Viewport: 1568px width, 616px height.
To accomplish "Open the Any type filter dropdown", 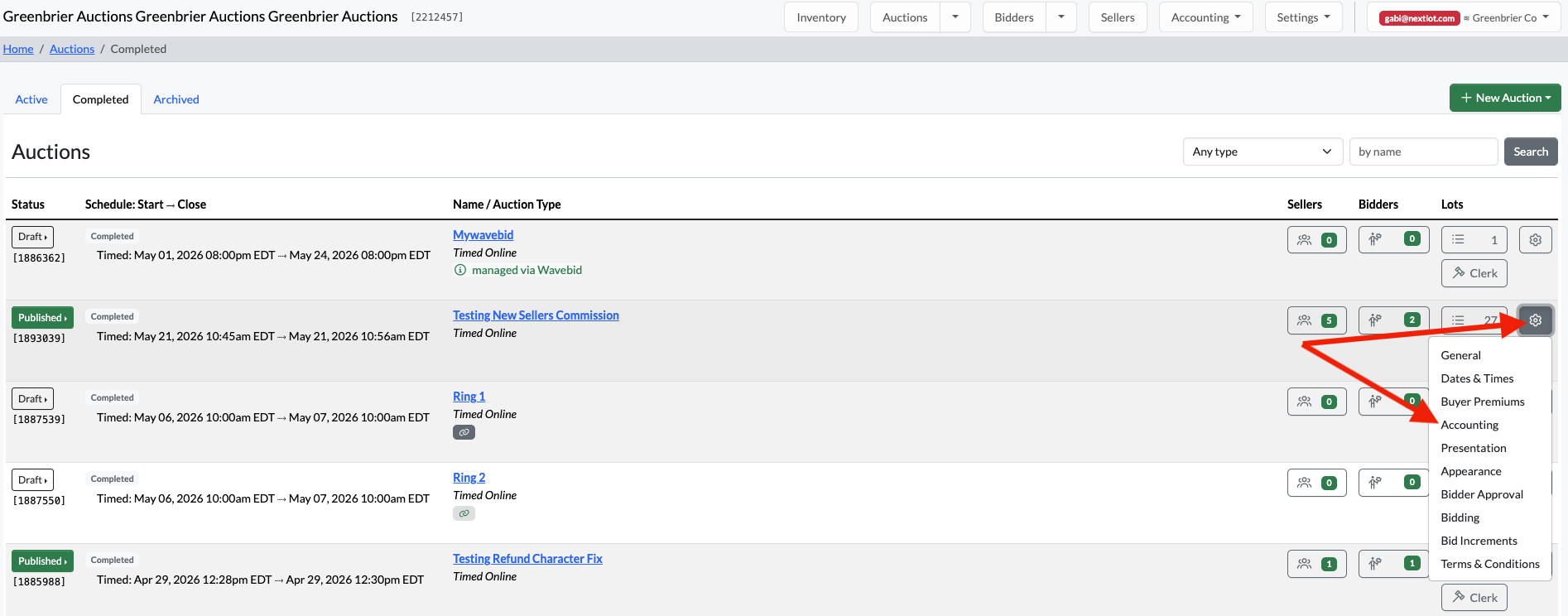I will (1263, 152).
